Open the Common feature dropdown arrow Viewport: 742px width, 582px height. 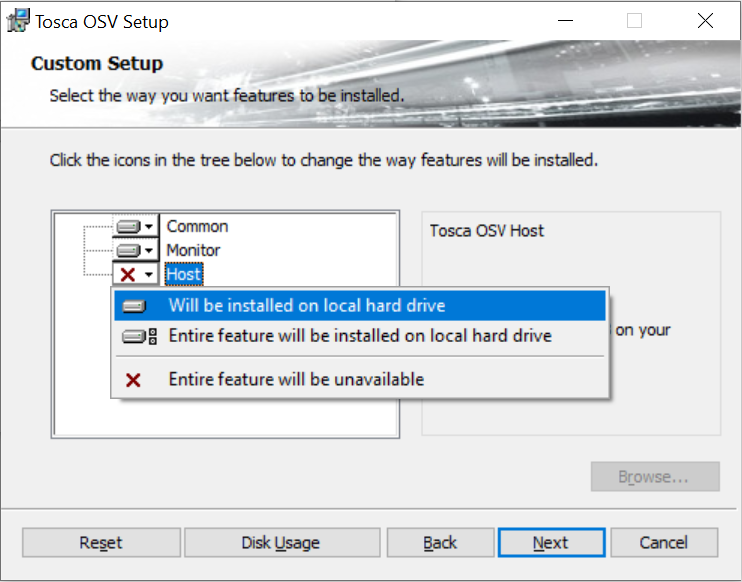click(149, 227)
